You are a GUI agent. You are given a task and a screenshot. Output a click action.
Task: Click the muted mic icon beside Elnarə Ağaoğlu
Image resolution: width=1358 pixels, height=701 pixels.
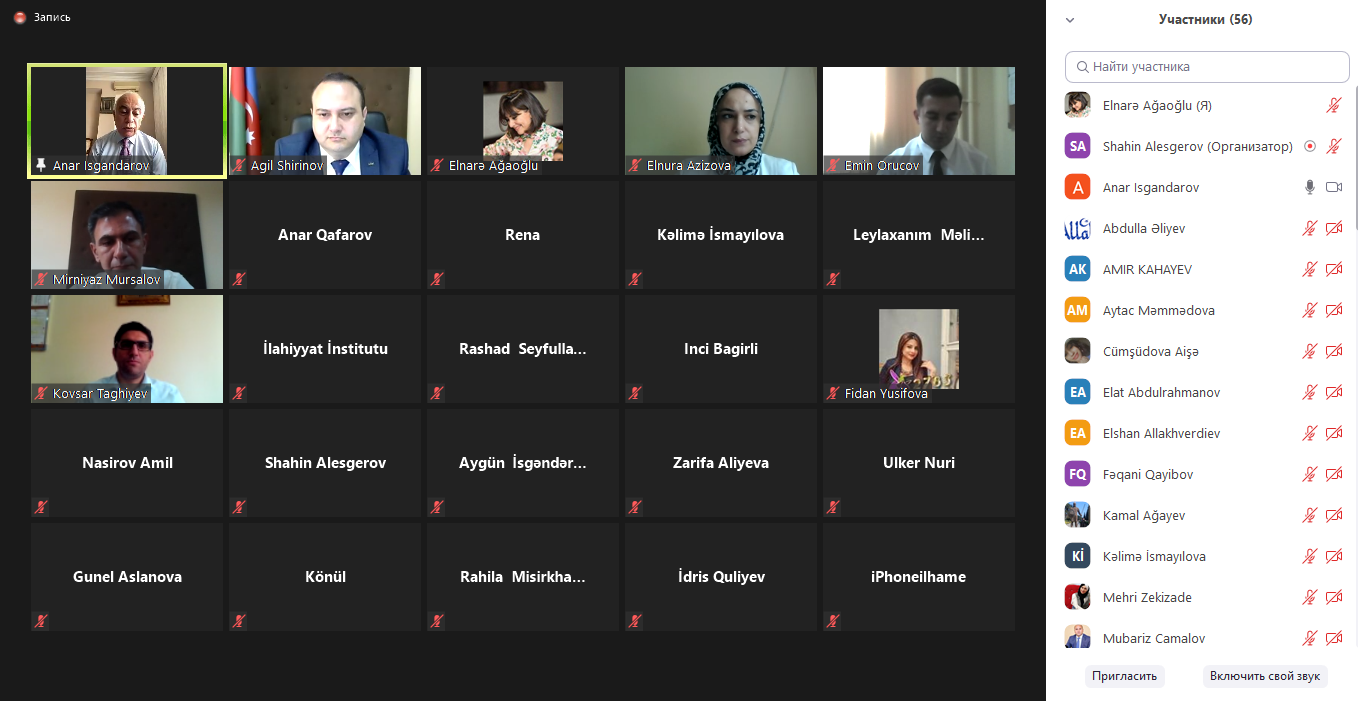[x=1334, y=105]
